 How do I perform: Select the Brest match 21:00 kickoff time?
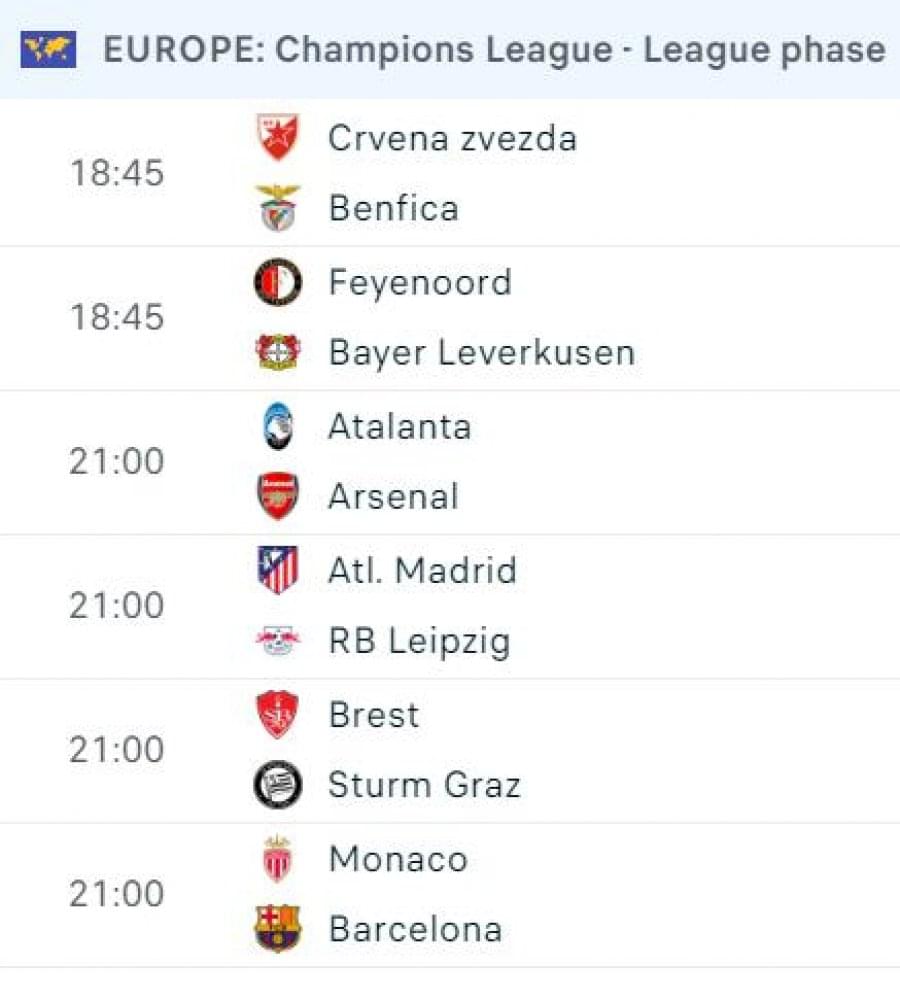point(116,750)
